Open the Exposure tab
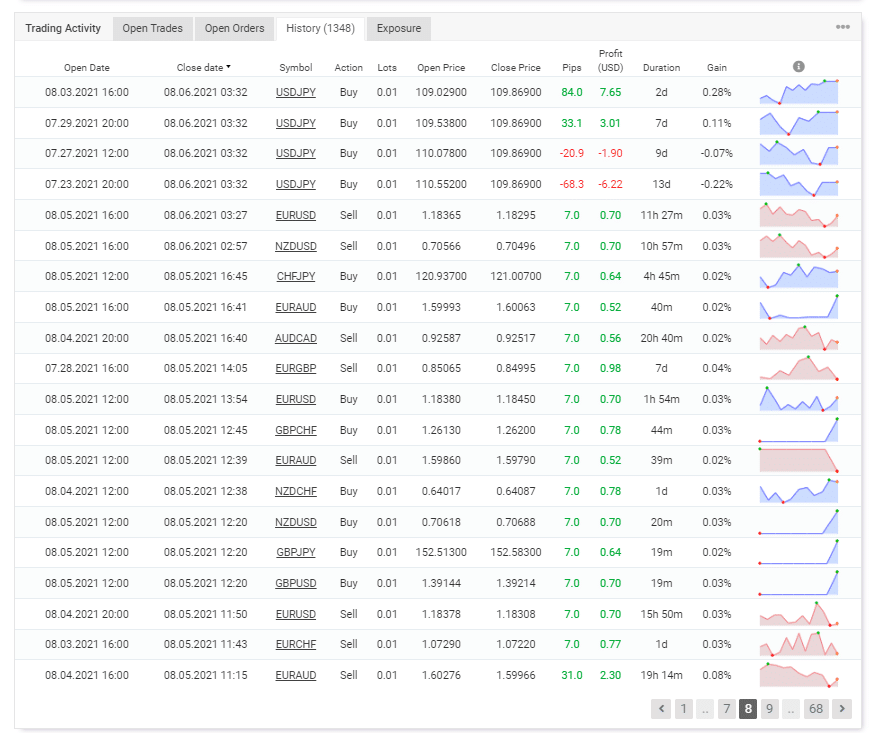This screenshot has height=733, width=885. [398, 28]
